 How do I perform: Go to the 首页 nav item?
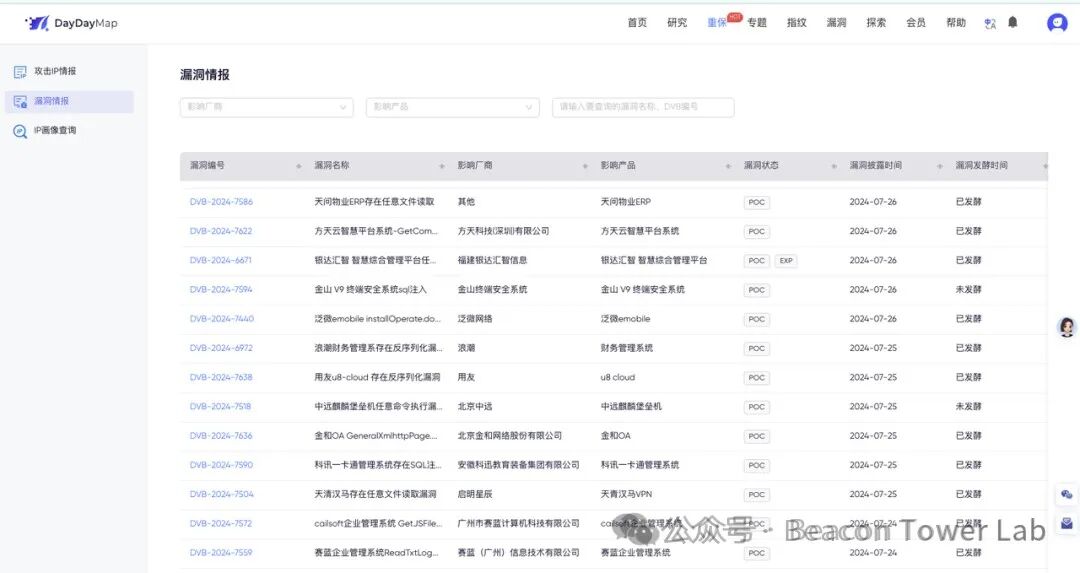[637, 23]
